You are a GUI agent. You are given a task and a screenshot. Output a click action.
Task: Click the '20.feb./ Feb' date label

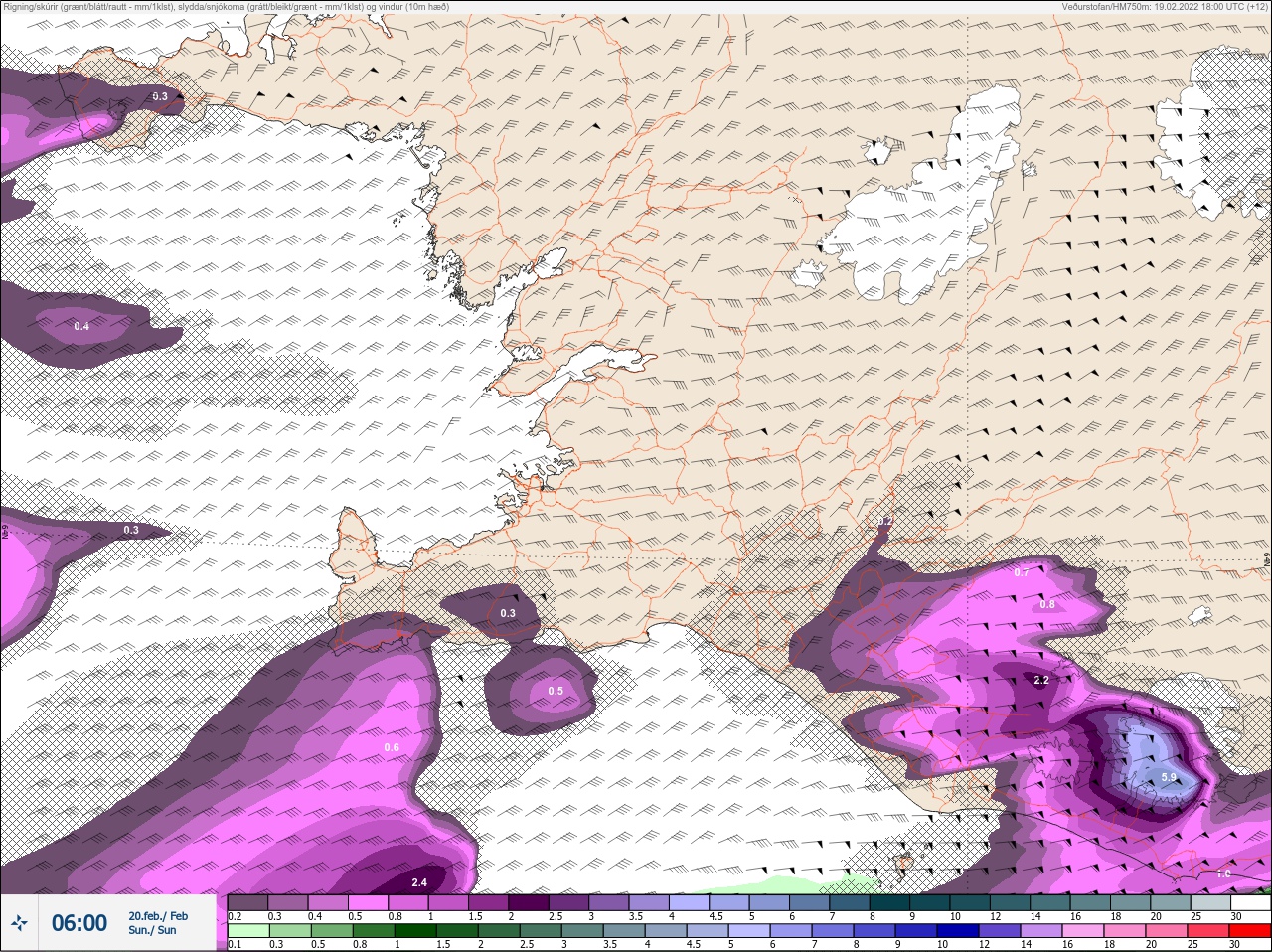[x=158, y=916]
